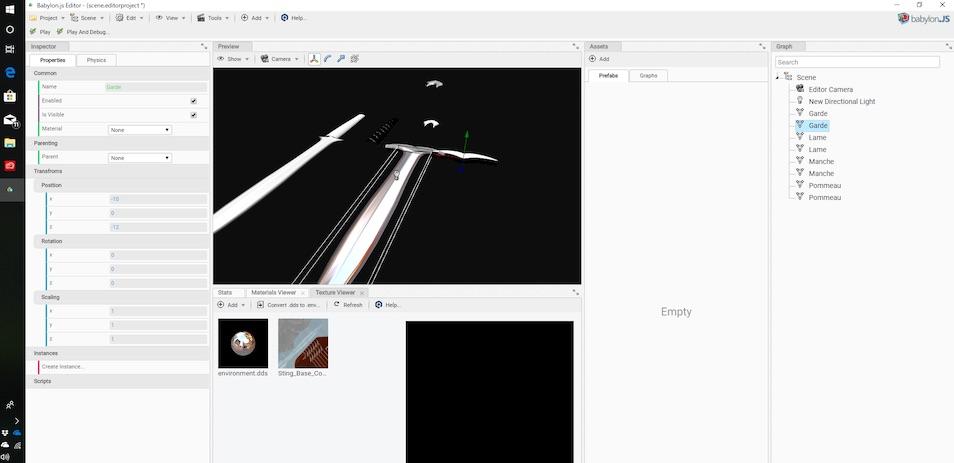Maximize the Graph panel

tap(949, 46)
